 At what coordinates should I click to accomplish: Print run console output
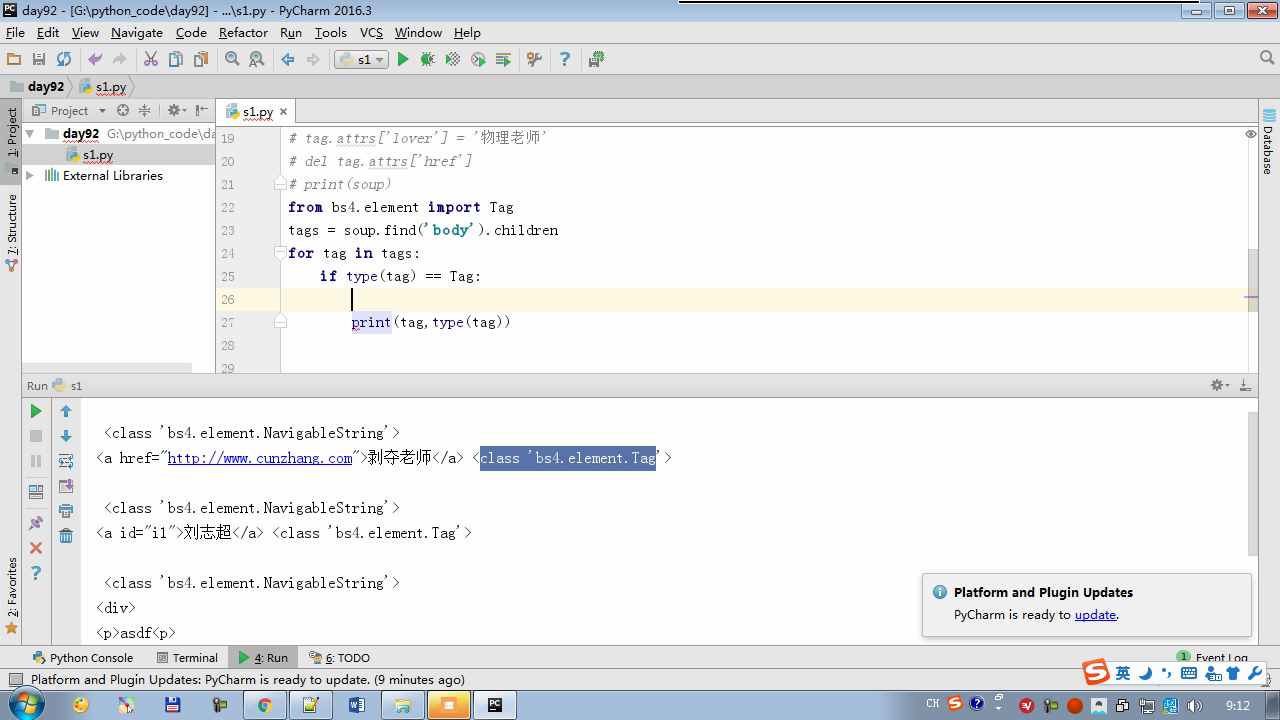(x=66, y=511)
